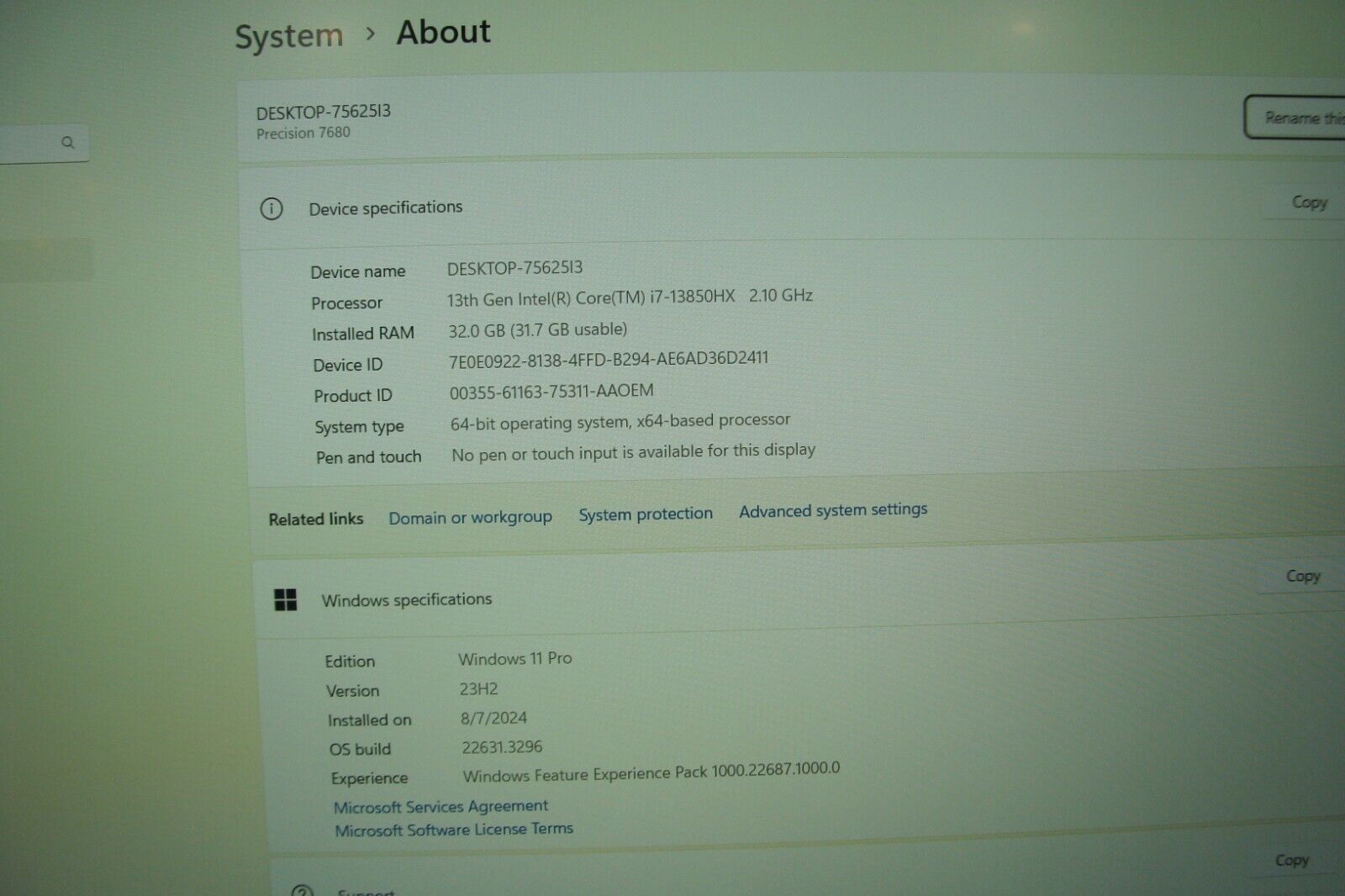The image size is (1345, 896).
Task: Select OS build value 22631.3296
Action: (502, 746)
